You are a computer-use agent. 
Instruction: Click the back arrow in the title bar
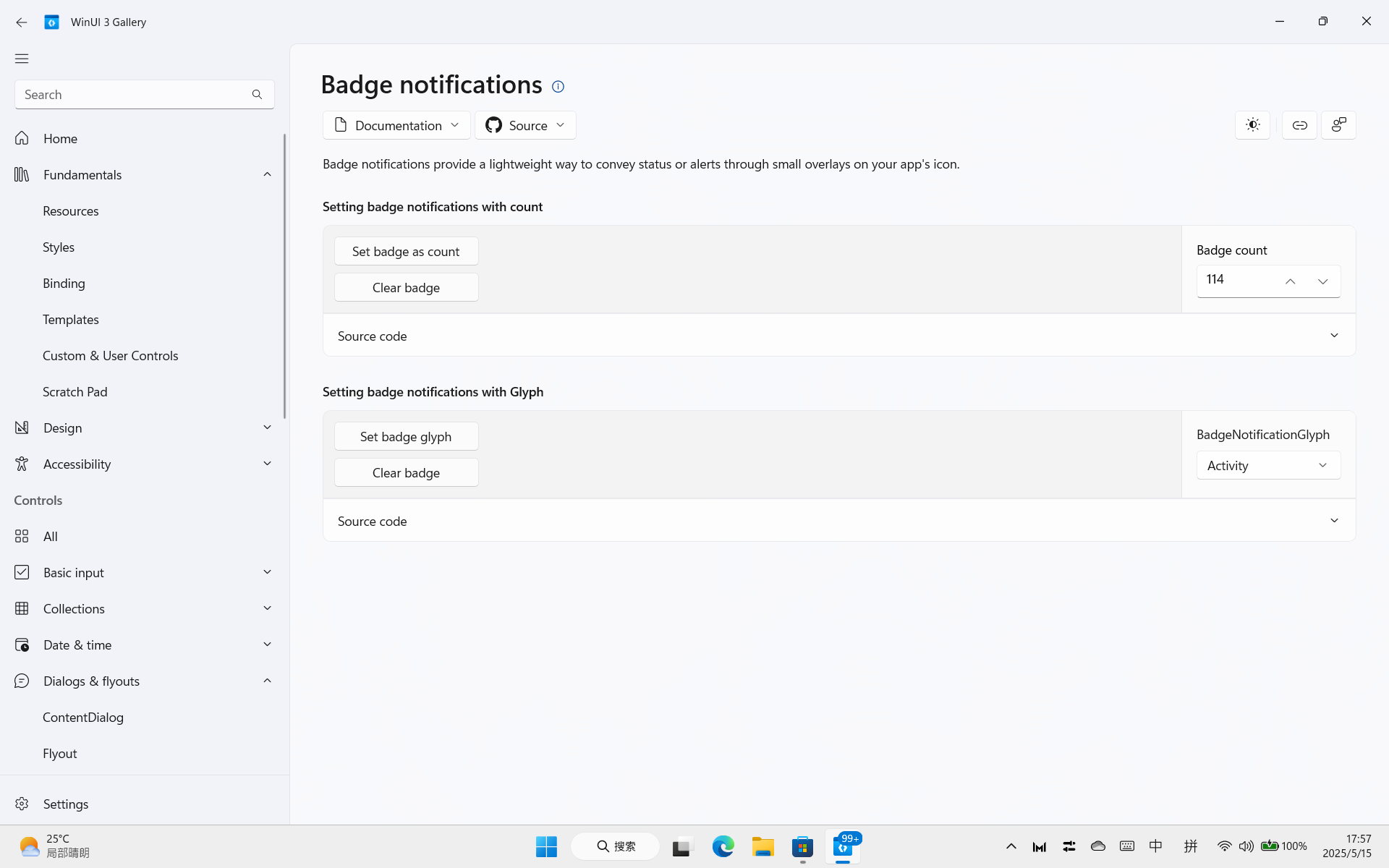click(x=22, y=22)
